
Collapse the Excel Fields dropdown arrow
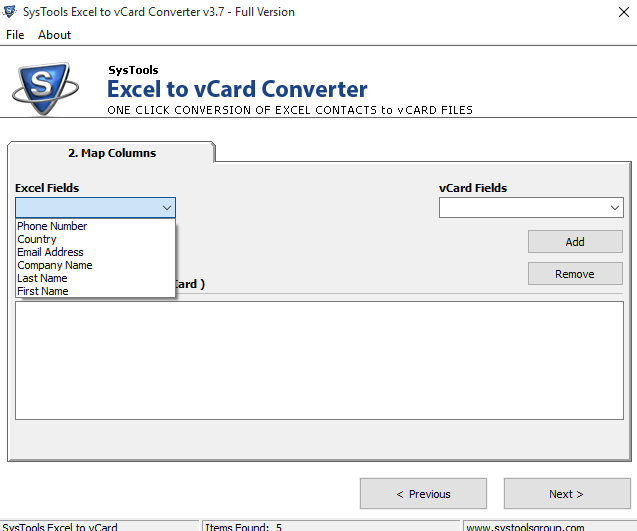(x=167, y=208)
